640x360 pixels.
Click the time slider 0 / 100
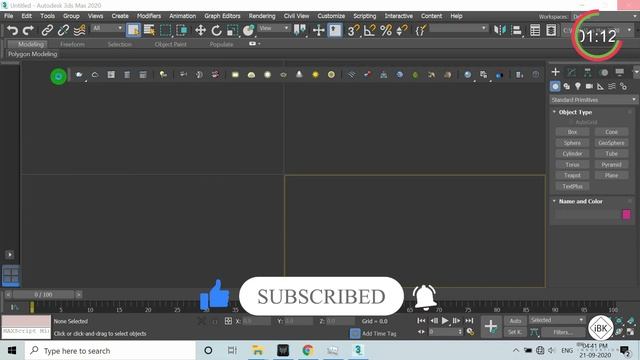pyautogui.click(x=43, y=294)
